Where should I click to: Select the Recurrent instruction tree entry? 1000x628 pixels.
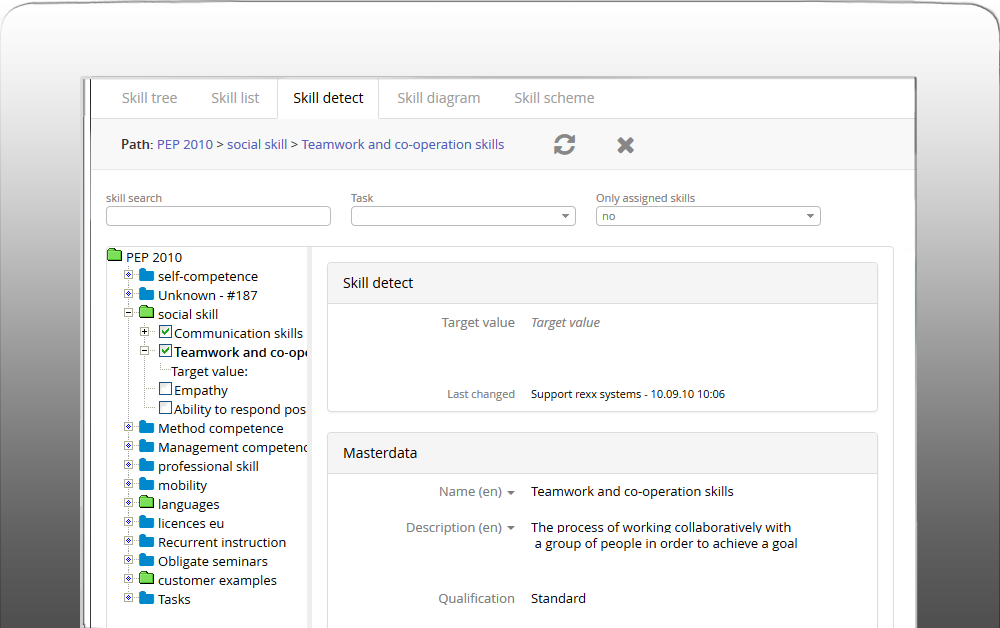pyautogui.click(x=222, y=543)
